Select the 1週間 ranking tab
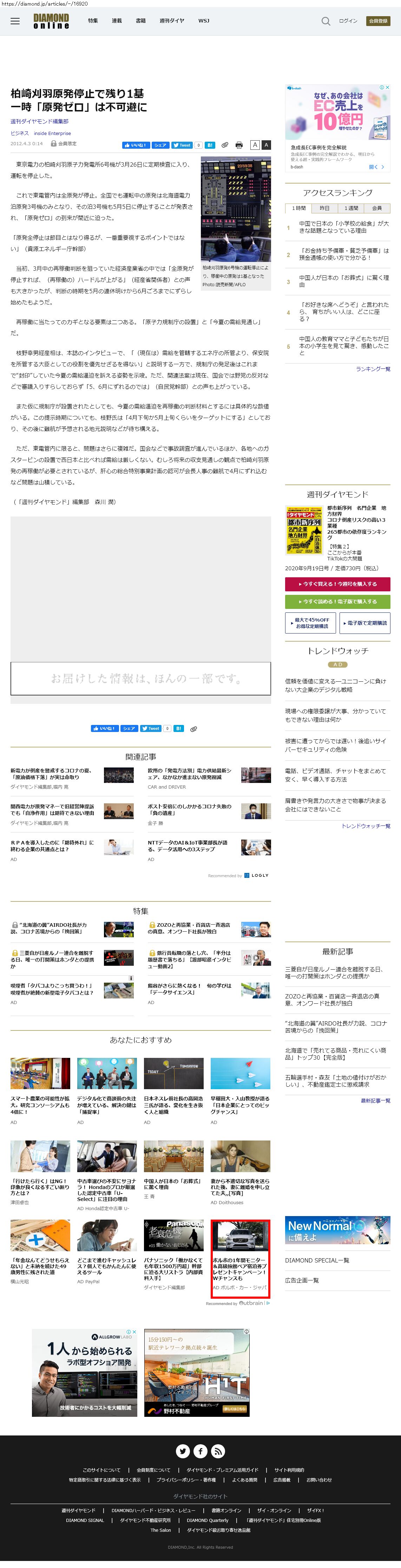This screenshot has height=1568, width=401. [351, 208]
